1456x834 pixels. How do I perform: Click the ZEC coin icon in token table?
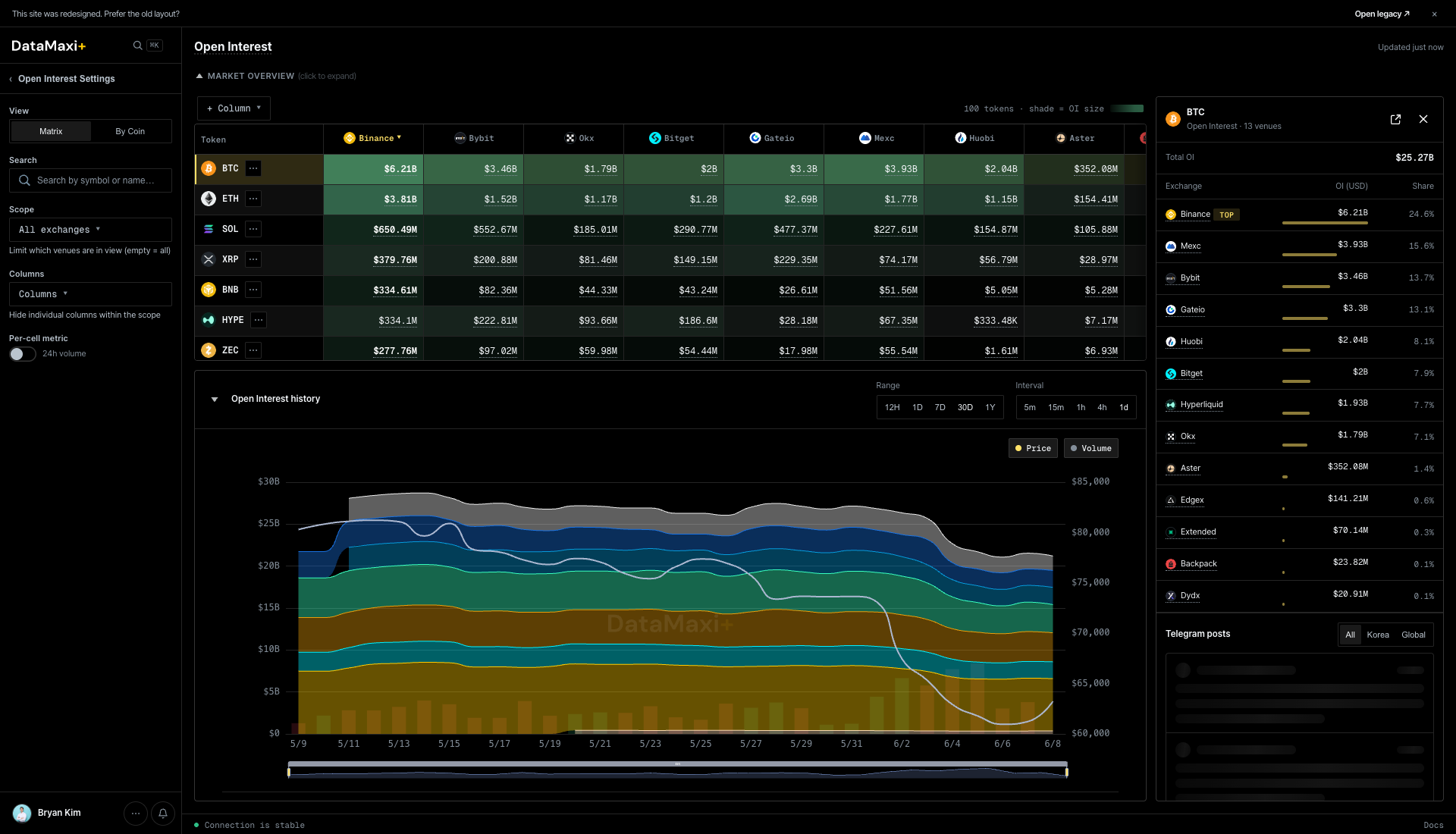pos(209,350)
